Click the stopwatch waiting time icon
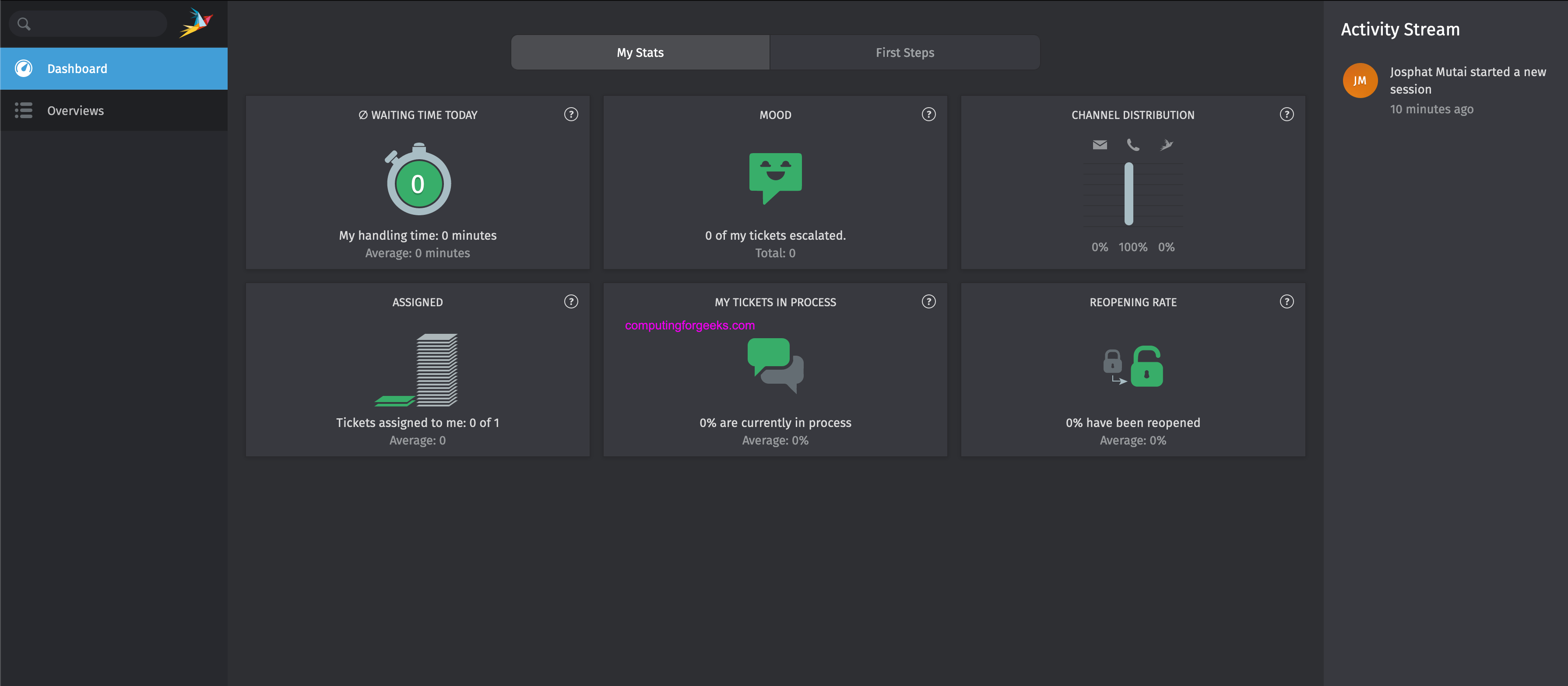Image resolution: width=1568 pixels, height=686 pixels. pyautogui.click(x=418, y=180)
